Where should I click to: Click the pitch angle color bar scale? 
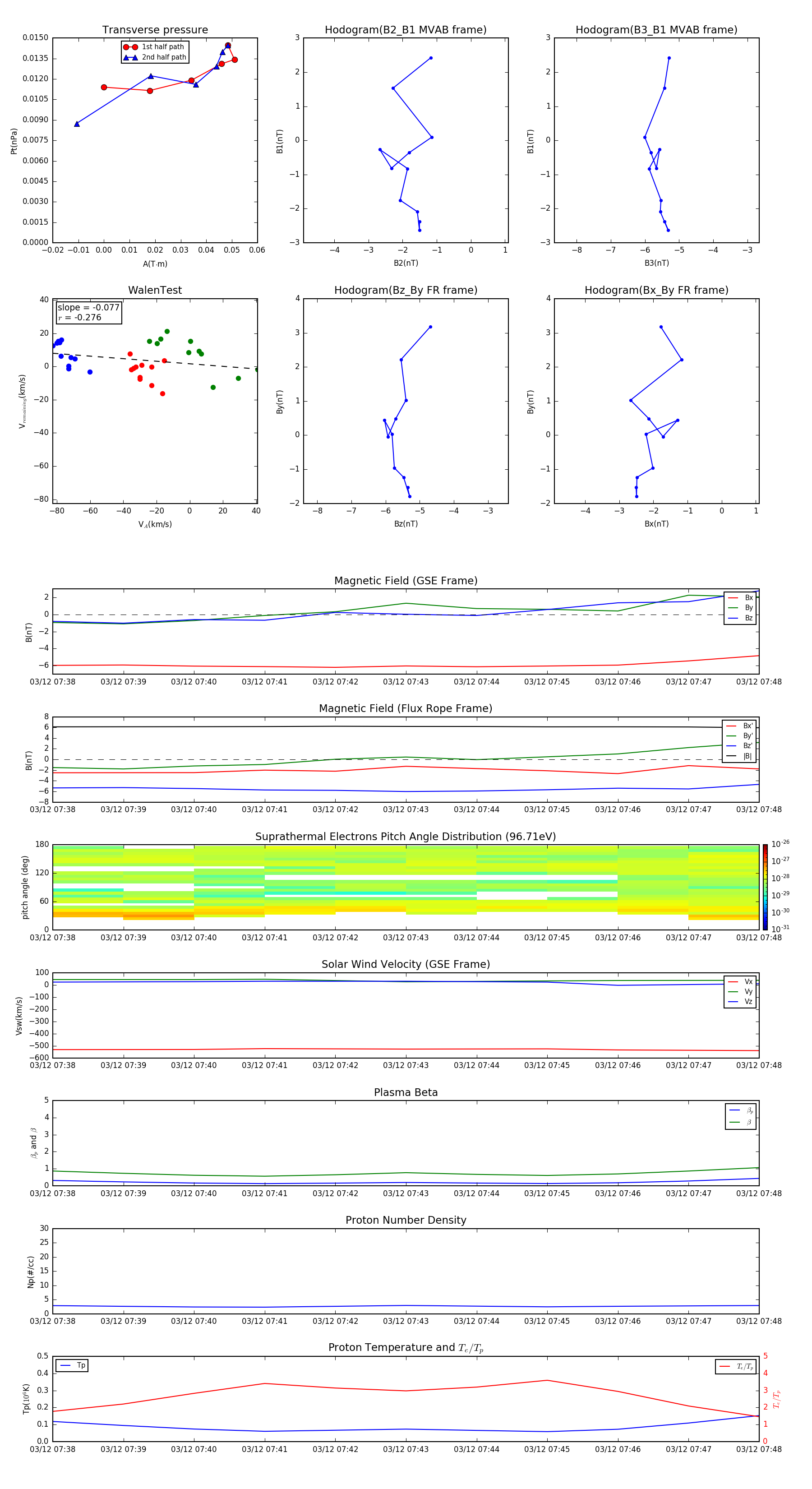(765, 887)
